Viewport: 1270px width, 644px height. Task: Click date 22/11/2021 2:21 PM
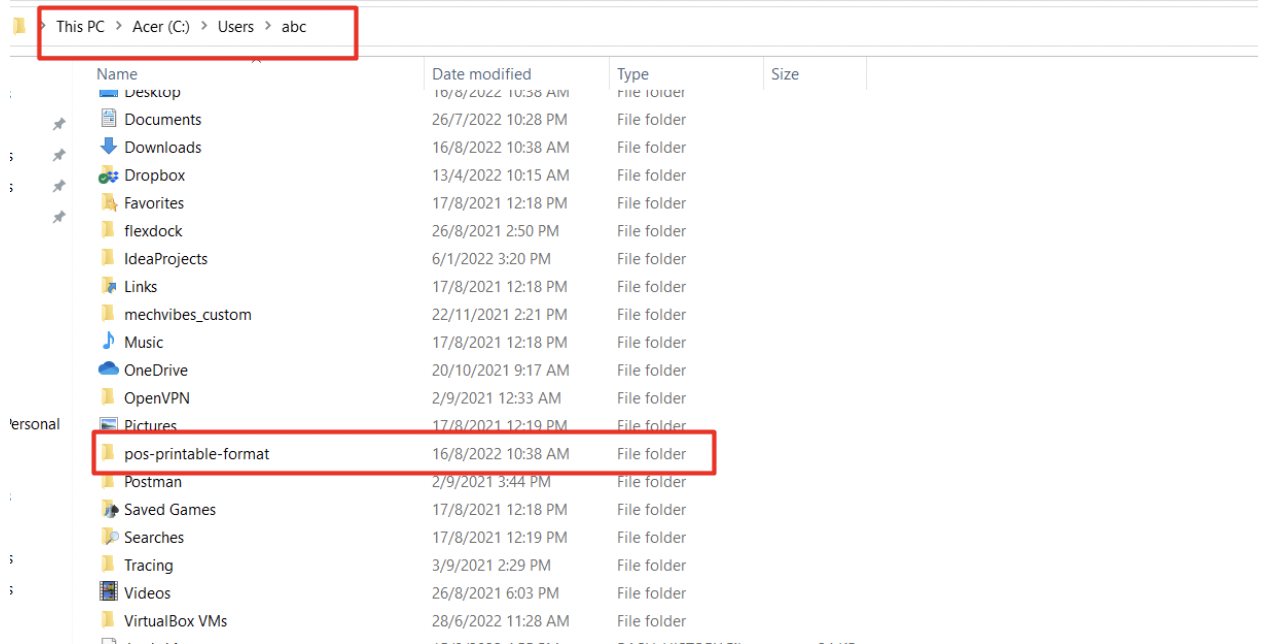500,315
